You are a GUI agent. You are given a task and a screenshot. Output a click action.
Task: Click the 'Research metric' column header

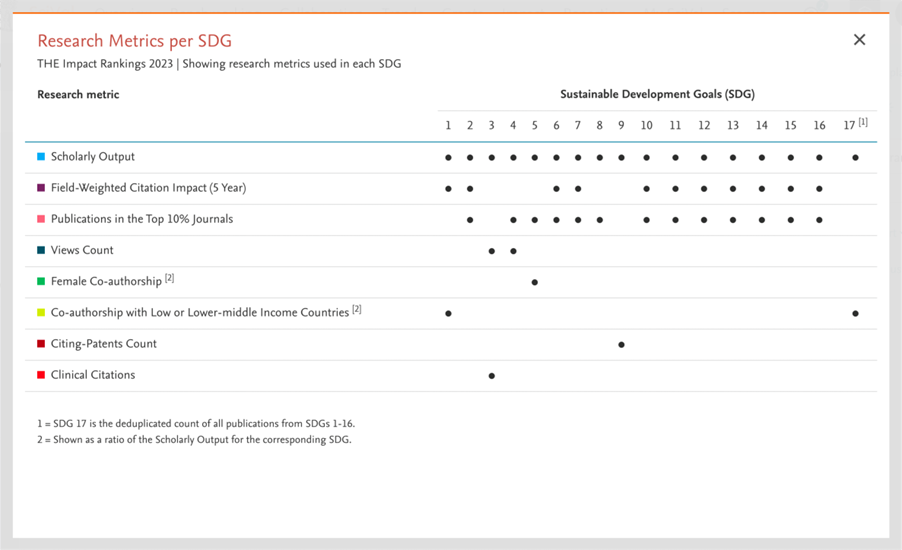pyautogui.click(x=78, y=94)
